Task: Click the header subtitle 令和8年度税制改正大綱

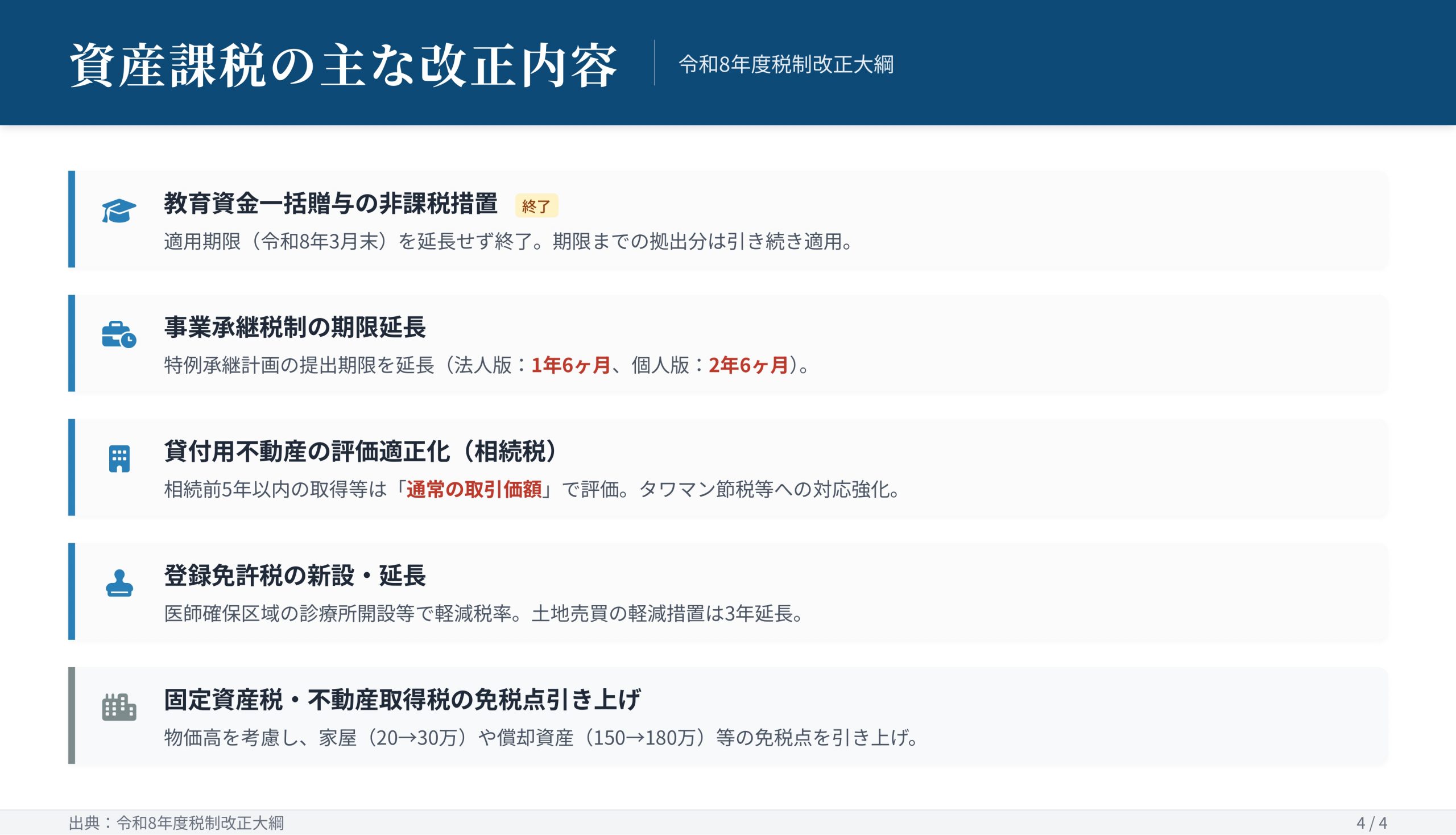Action: 785,64
